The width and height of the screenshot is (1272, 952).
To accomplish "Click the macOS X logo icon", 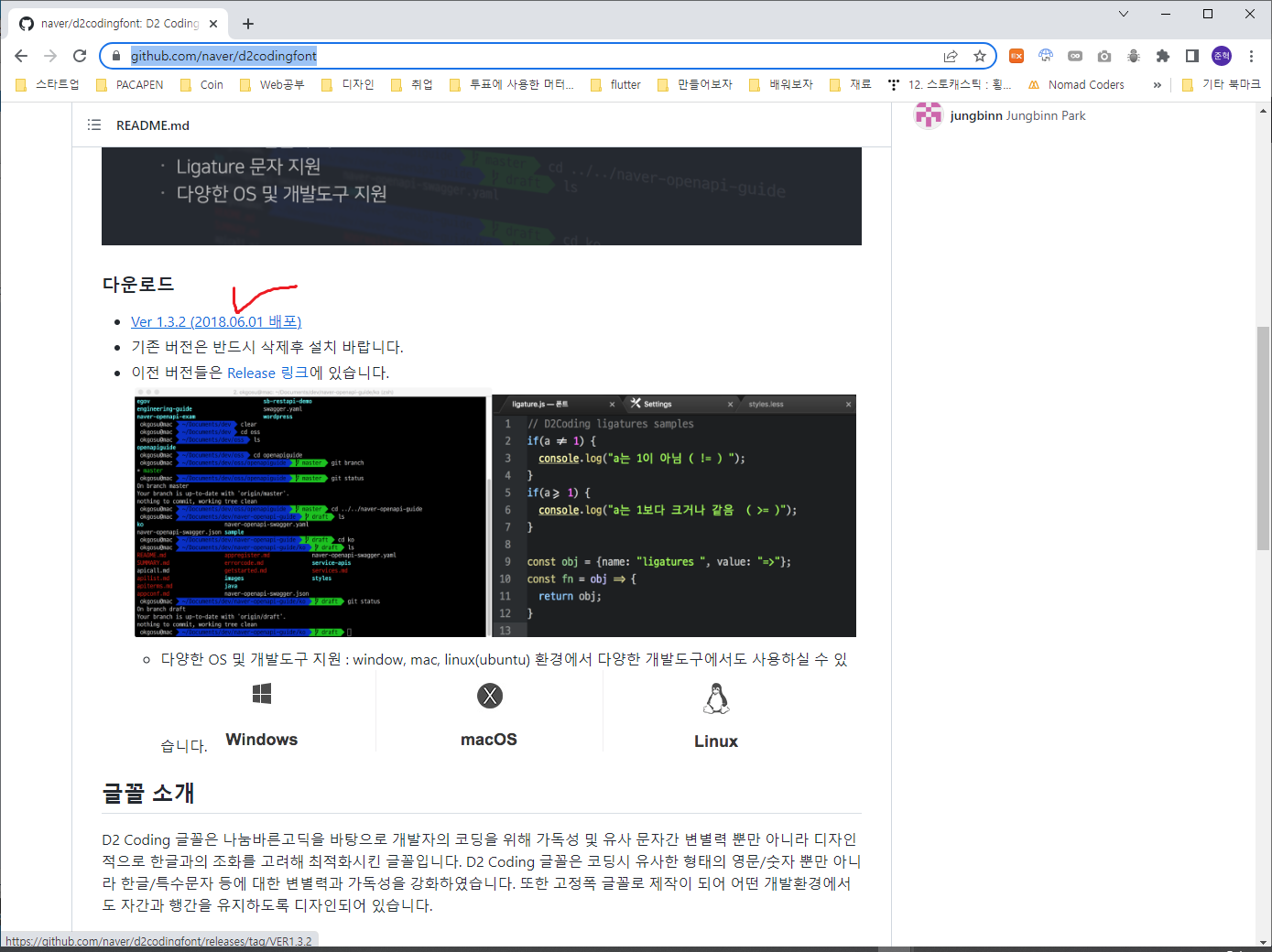I will tap(490, 696).
